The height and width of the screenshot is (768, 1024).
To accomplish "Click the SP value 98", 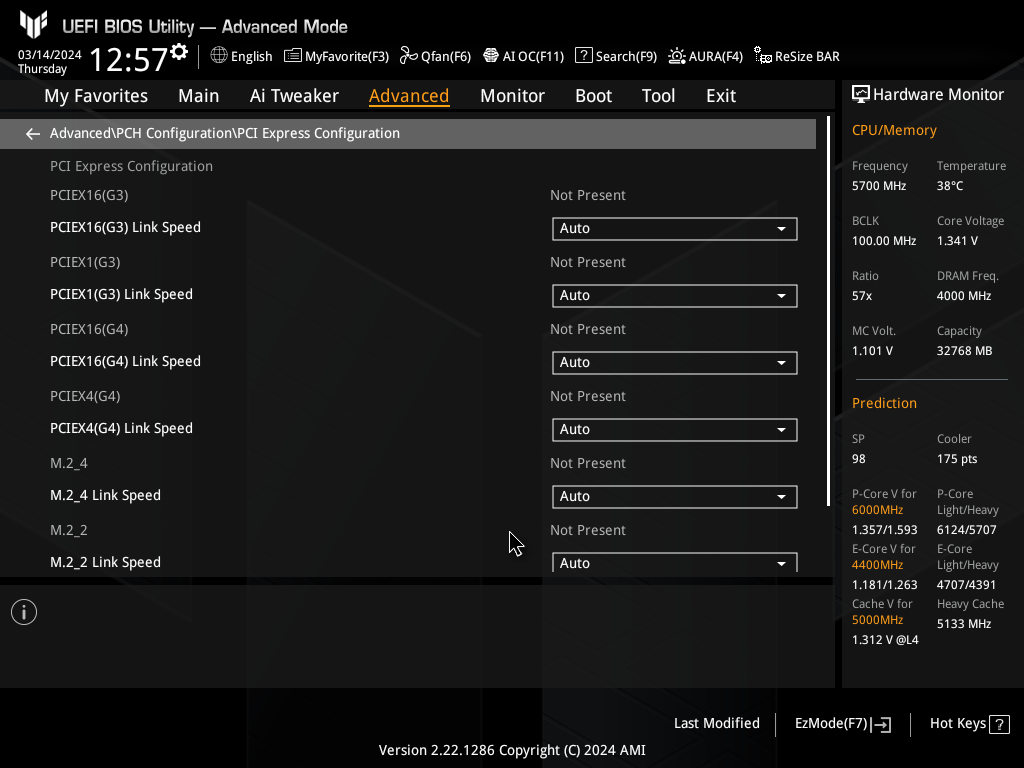I will coord(859,459).
